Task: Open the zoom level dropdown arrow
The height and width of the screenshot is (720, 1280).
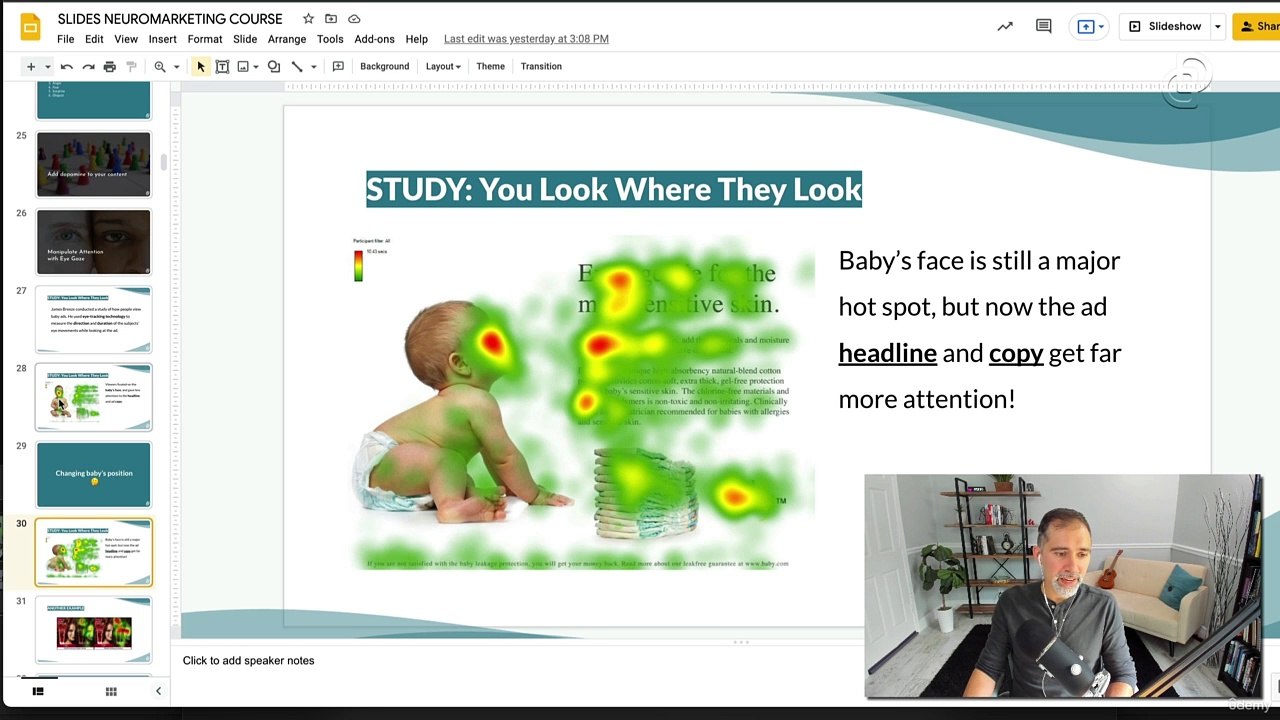Action: [176, 67]
